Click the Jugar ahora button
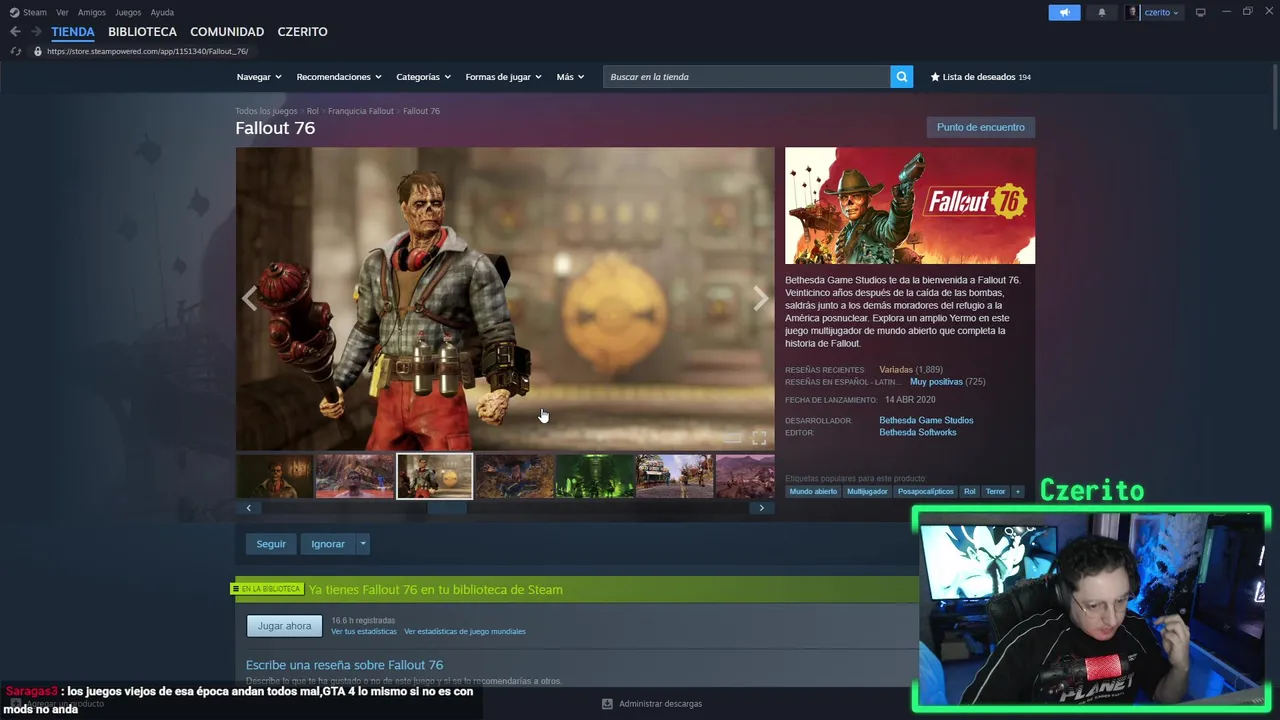 coord(284,626)
